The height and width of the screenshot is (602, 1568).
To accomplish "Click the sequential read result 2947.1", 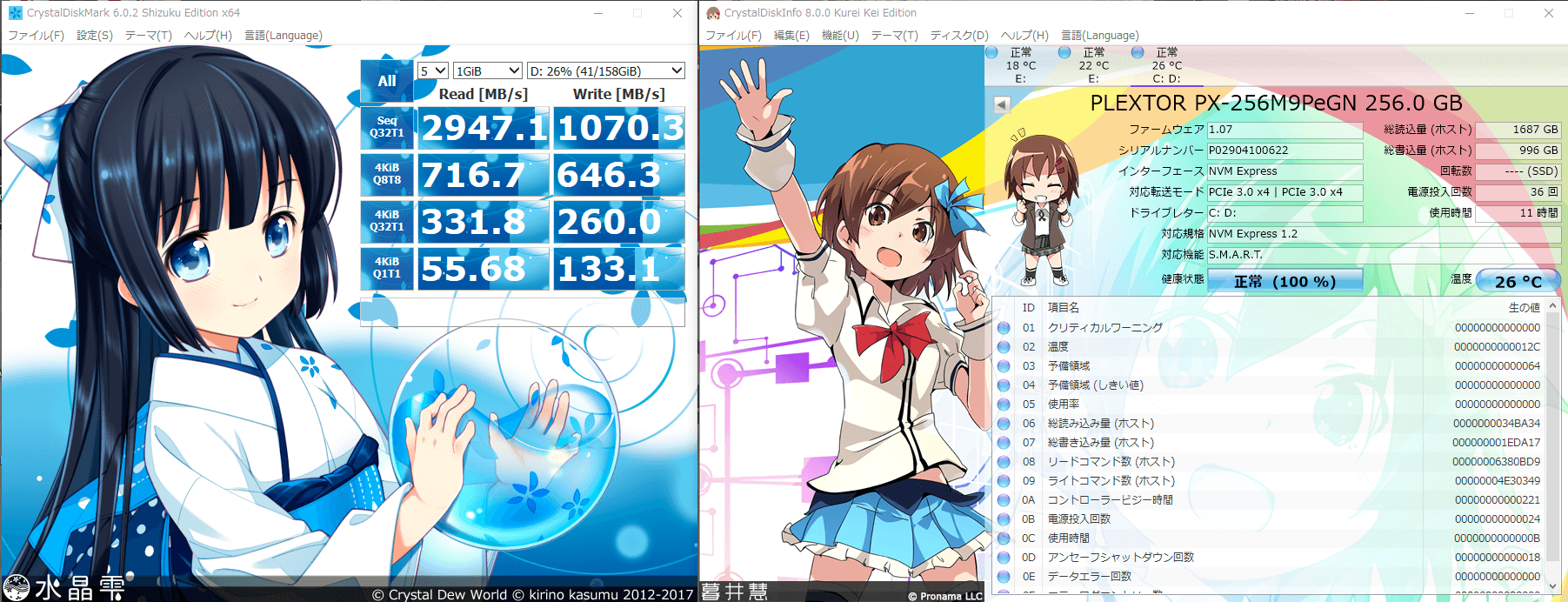I will [x=484, y=128].
